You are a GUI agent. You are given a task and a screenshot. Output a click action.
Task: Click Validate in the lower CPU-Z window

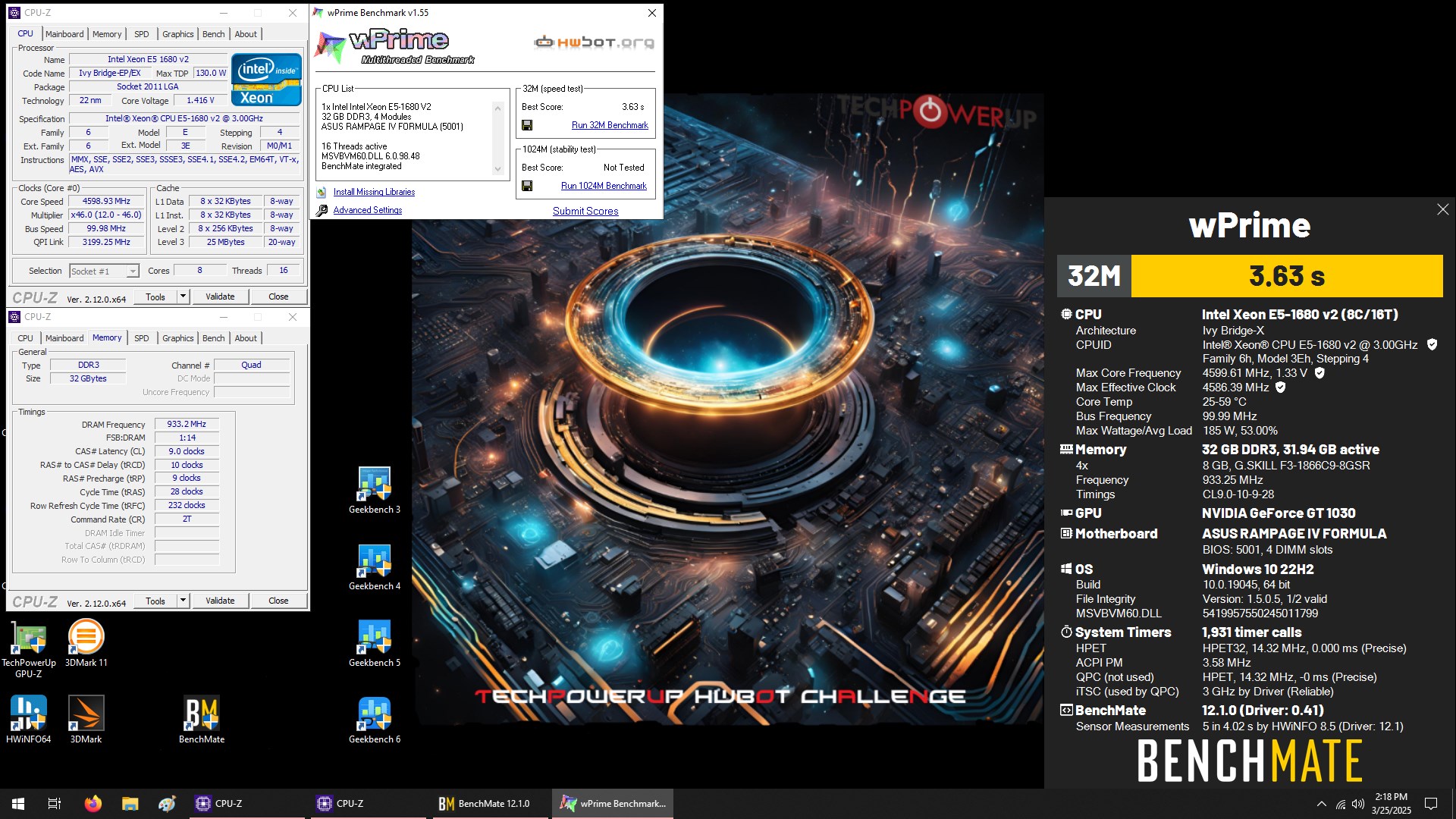[x=220, y=601]
